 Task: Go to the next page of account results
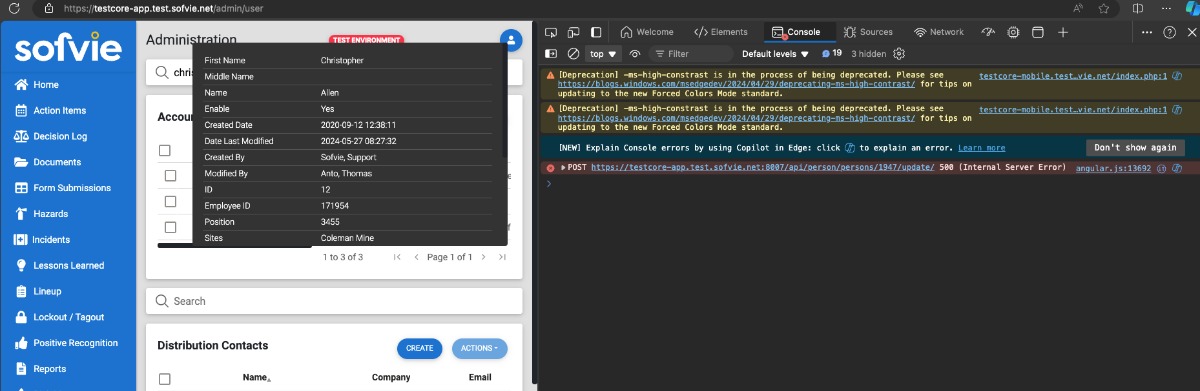coord(483,257)
